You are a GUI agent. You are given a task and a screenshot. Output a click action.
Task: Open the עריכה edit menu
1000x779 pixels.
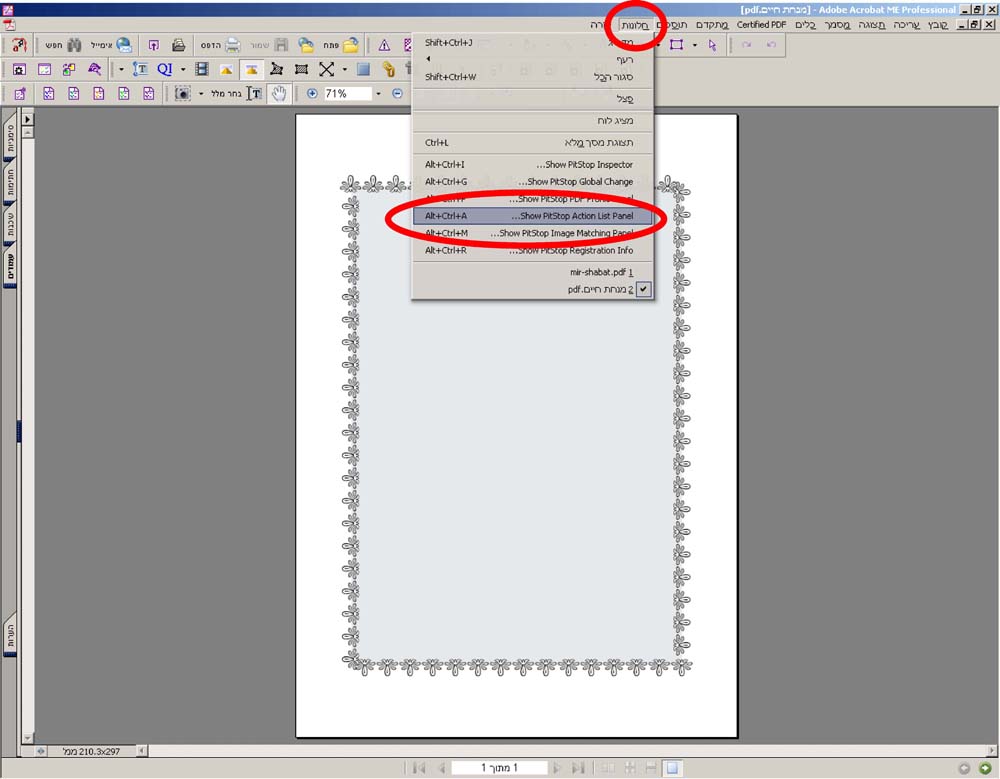pyautogui.click(x=906, y=25)
